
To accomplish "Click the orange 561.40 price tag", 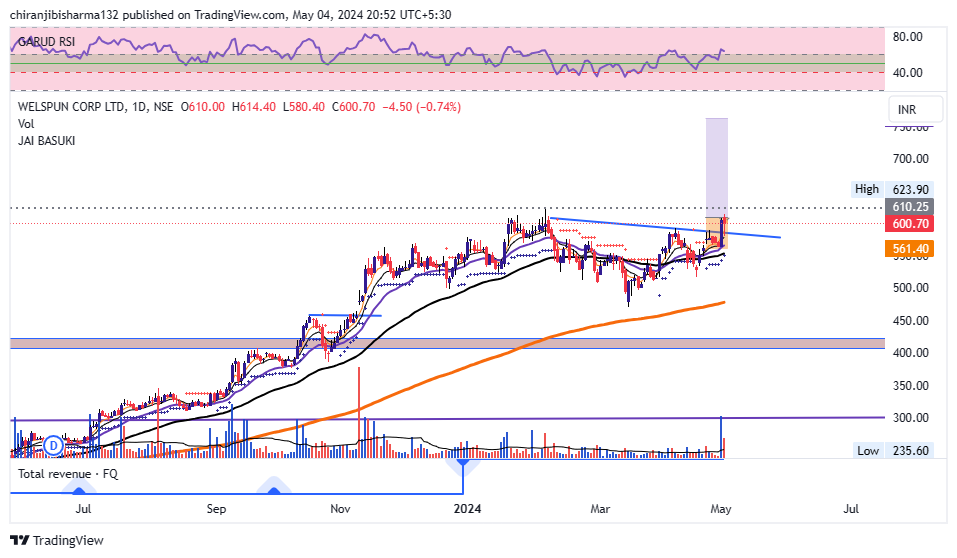I will pyautogui.click(x=909, y=248).
